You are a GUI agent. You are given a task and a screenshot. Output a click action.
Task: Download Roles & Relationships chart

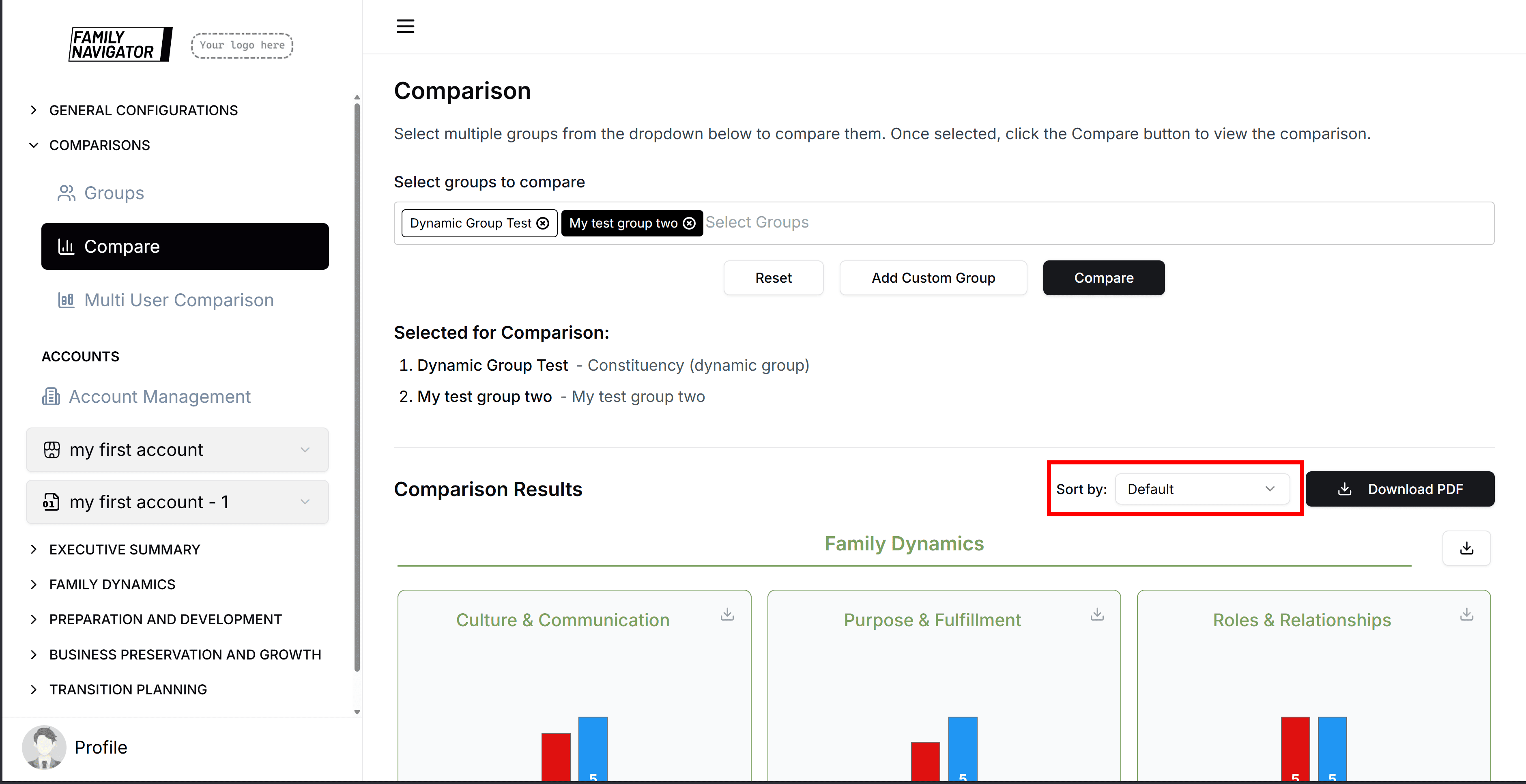coord(1466,614)
